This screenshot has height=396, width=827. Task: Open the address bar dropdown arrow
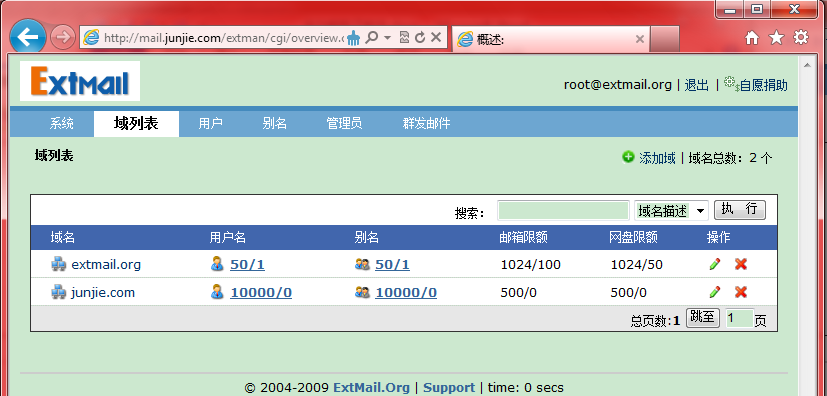[x=388, y=37]
